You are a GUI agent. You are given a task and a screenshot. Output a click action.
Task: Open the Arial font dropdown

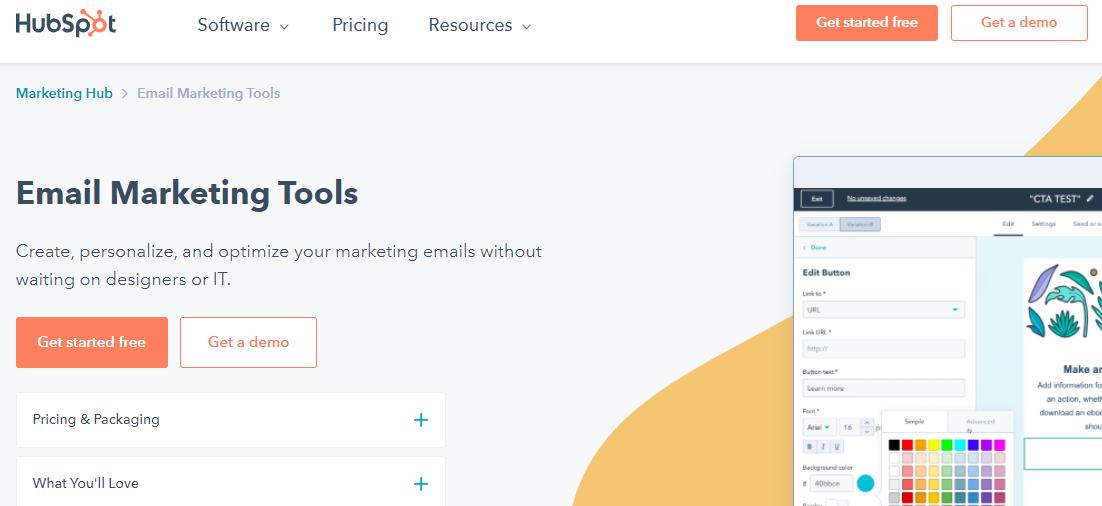(x=819, y=427)
